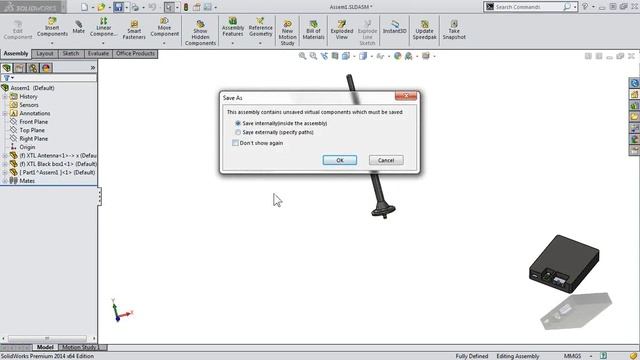Check Don't show again checkbox
Image resolution: width=640 pixels, height=360 pixels.
point(235,143)
